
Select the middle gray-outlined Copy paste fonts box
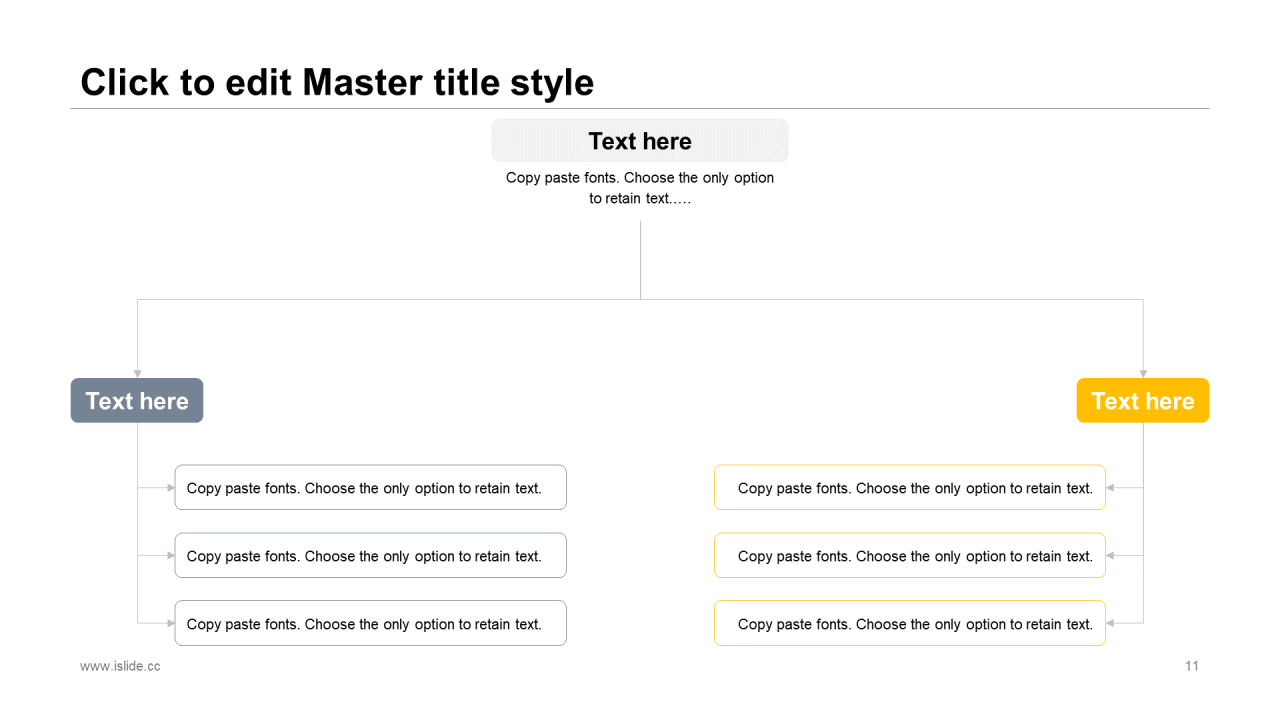[x=371, y=556]
